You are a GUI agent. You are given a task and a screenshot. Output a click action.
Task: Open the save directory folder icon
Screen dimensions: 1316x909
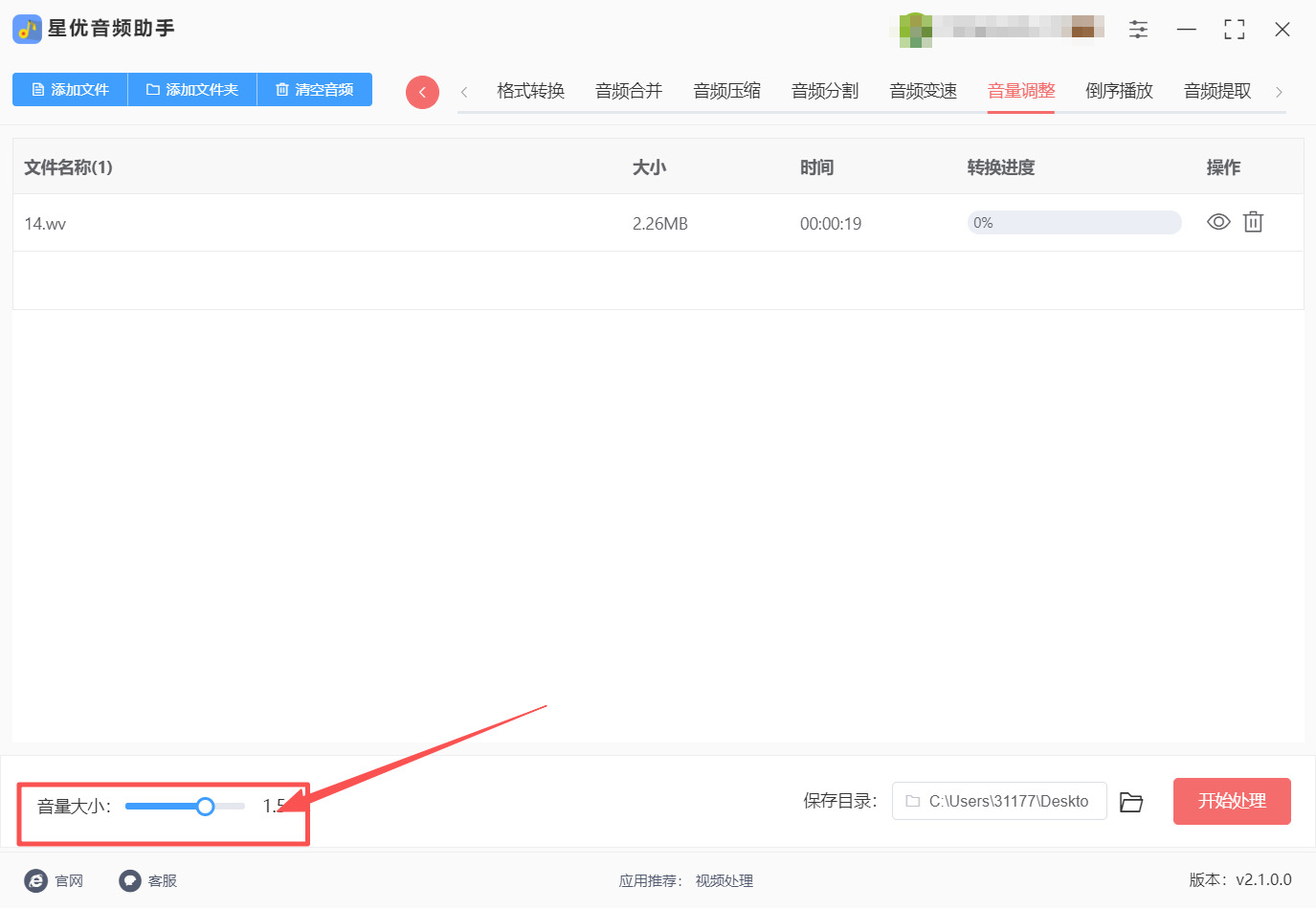1131,802
